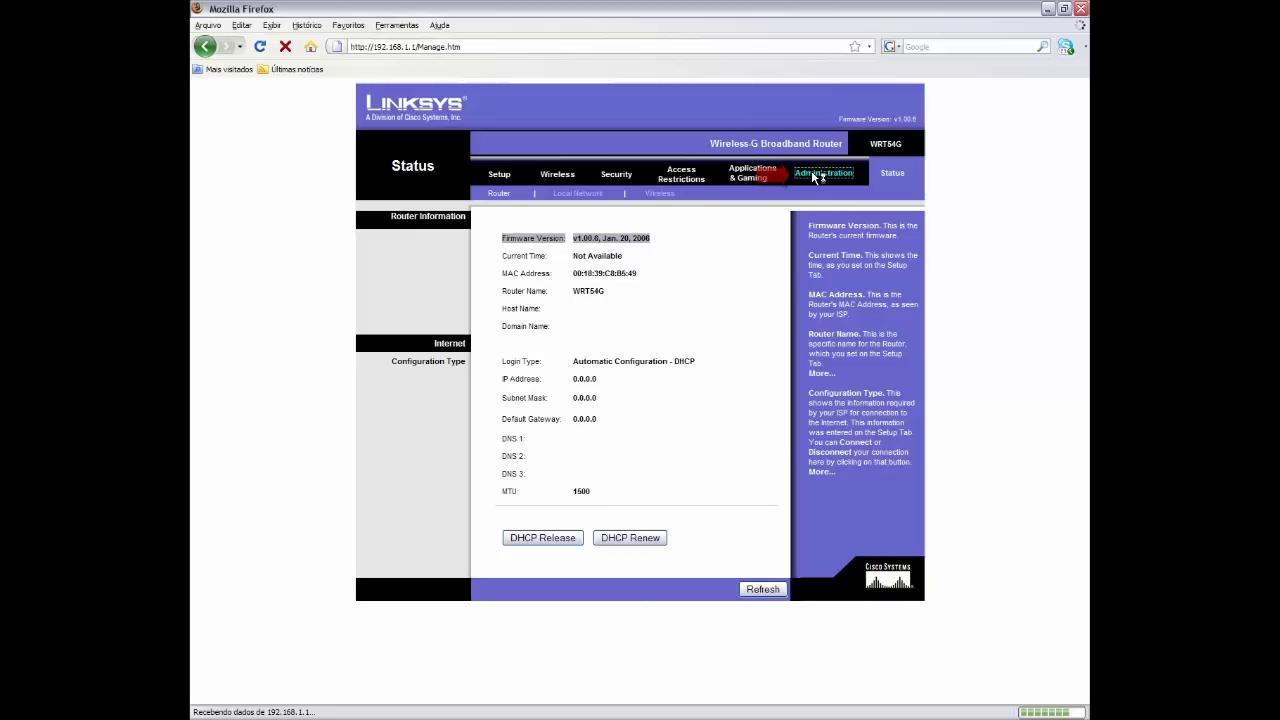Open the Administration tab
1280x720 pixels.
pyautogui.click(x=823, y=173)
